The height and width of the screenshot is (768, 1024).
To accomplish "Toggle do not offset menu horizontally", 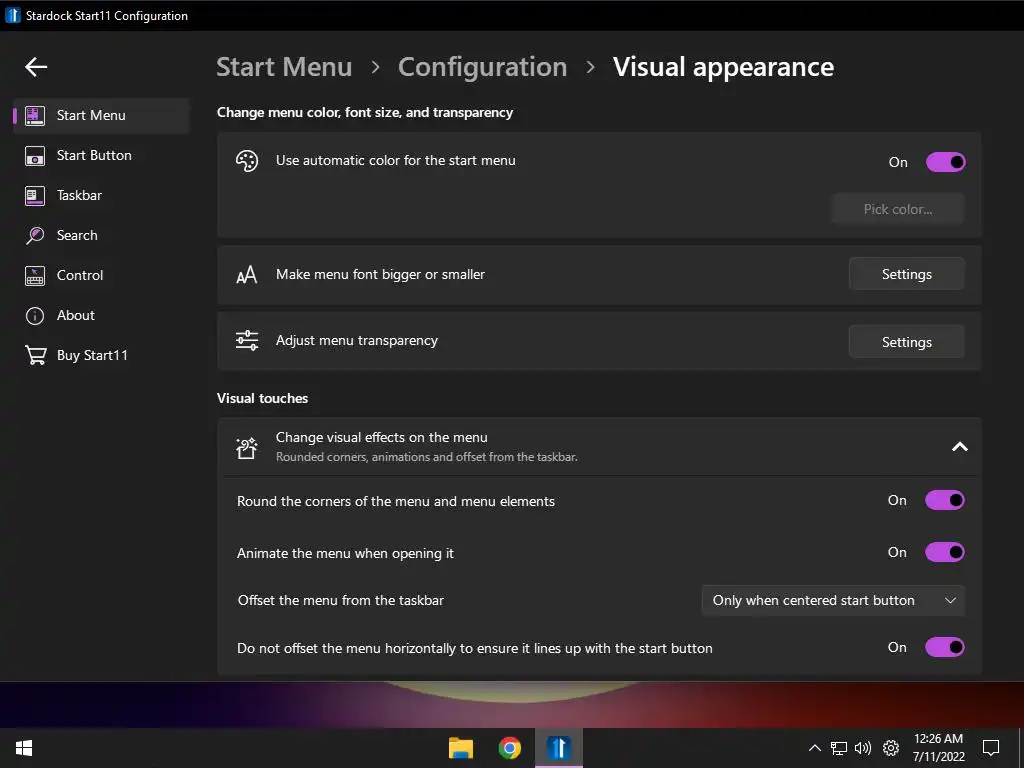I will coord(945,647).
